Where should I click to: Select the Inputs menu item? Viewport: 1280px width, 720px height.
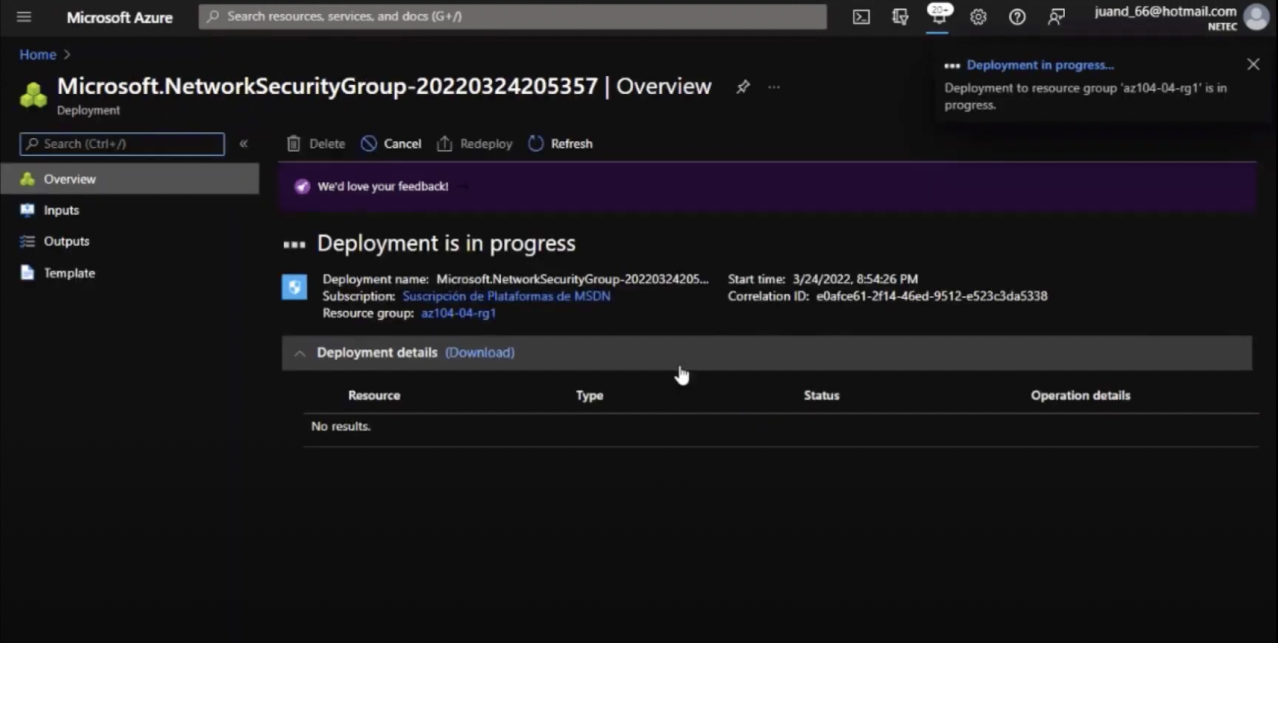click(61, 210)
